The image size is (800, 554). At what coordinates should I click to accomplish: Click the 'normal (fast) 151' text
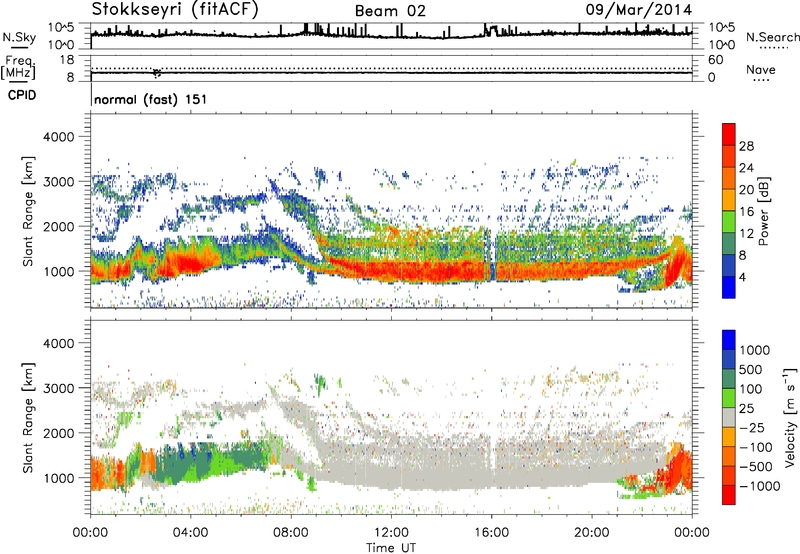click(x=151, y=99)
